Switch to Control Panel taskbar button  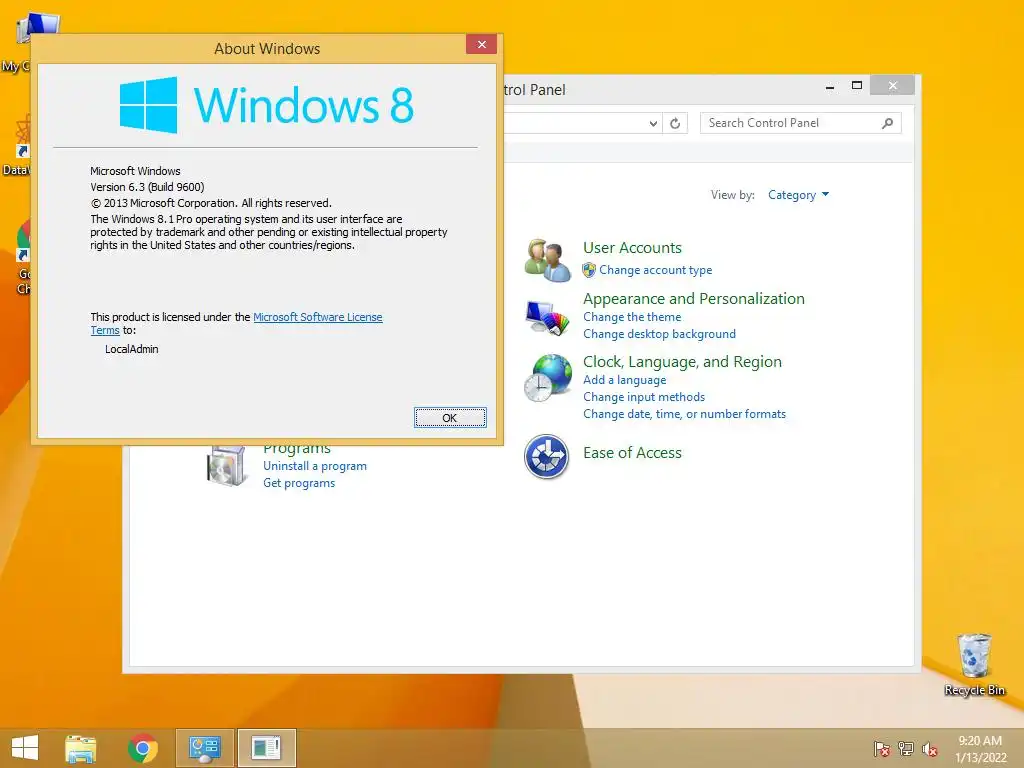pyautogui.click(x=204, y=748)
